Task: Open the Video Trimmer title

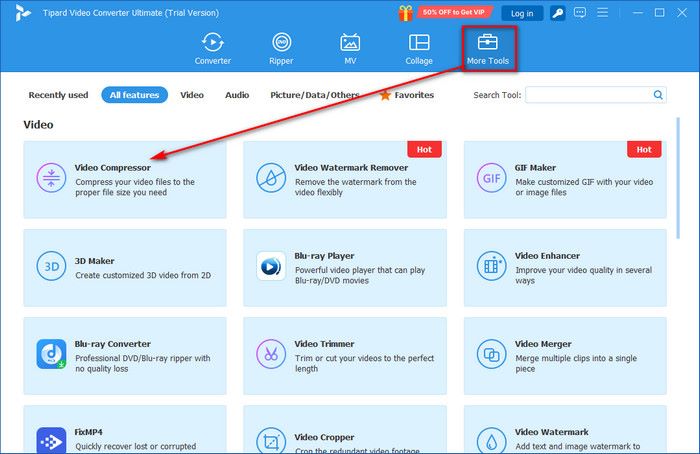Action: (x=324, y=344)
